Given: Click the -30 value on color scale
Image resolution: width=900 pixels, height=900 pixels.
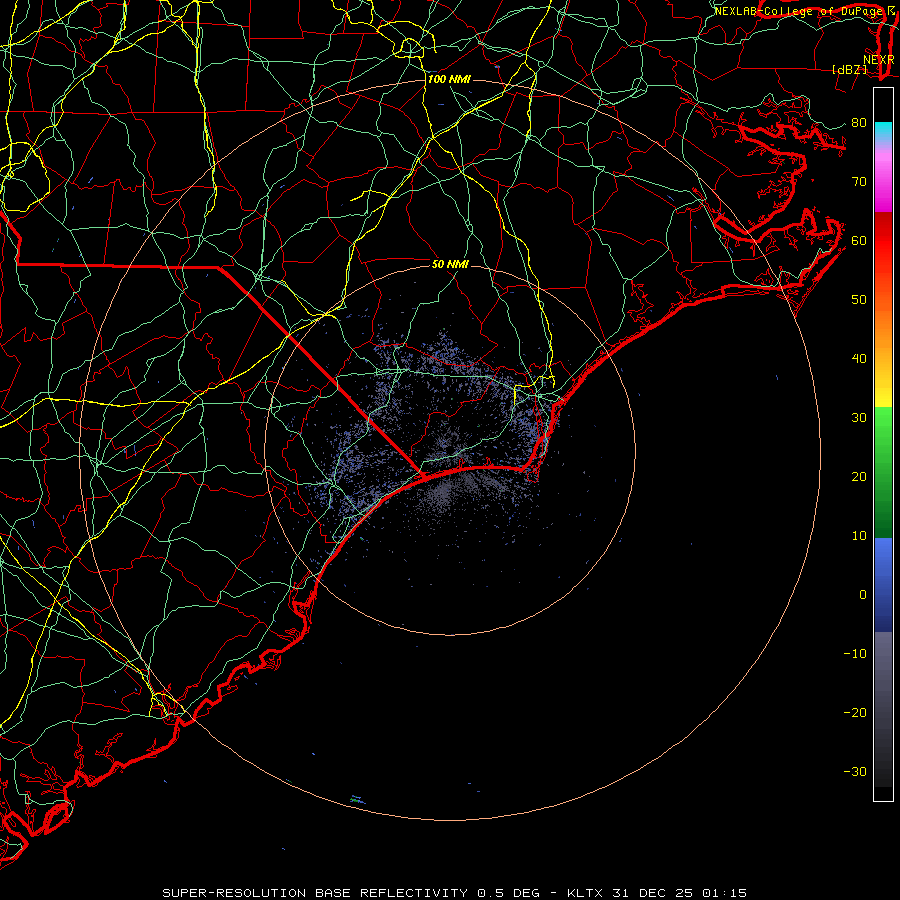Looking at the screenshot, I should (855, 771).
